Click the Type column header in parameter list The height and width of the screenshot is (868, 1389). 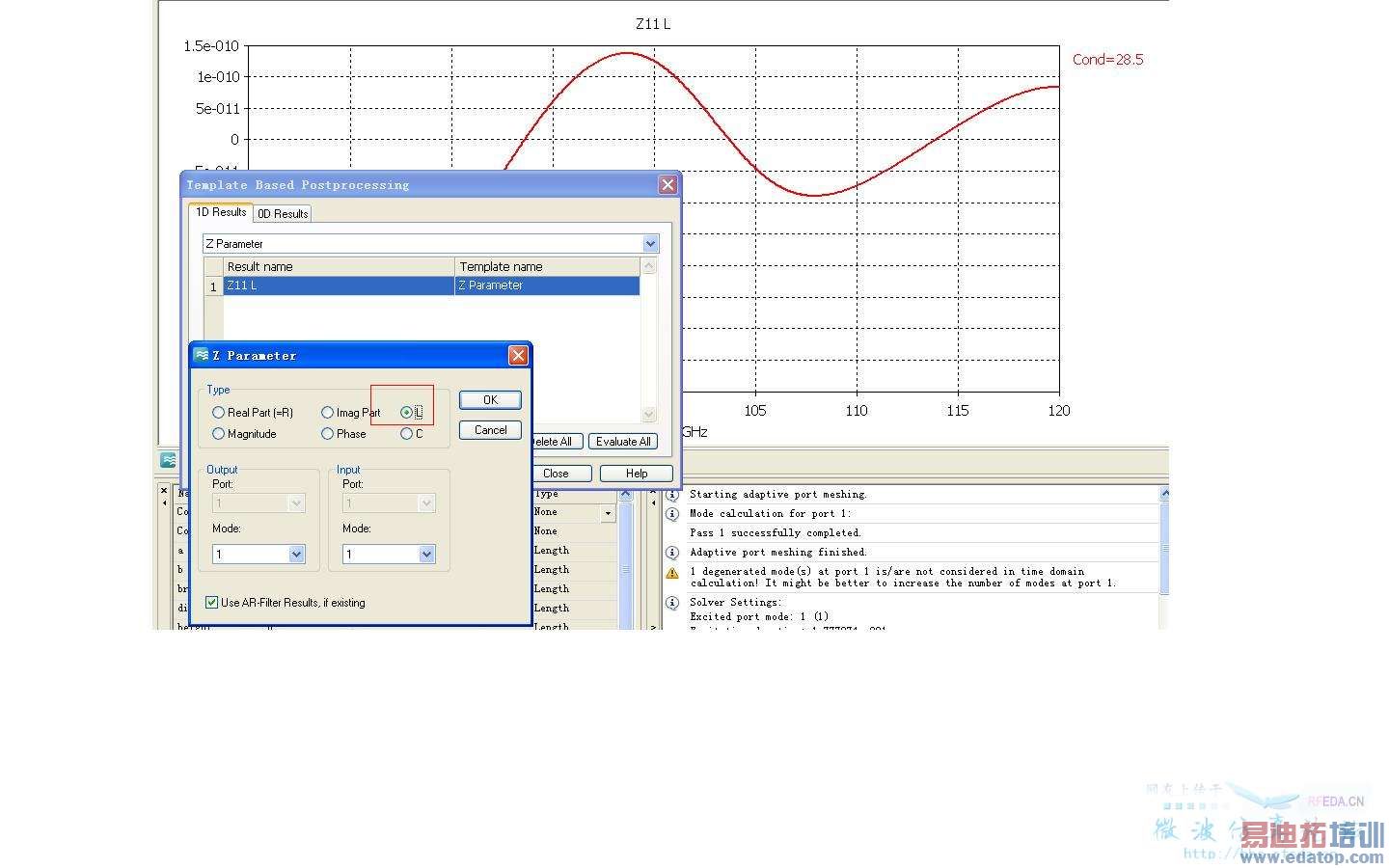point(547,493)
